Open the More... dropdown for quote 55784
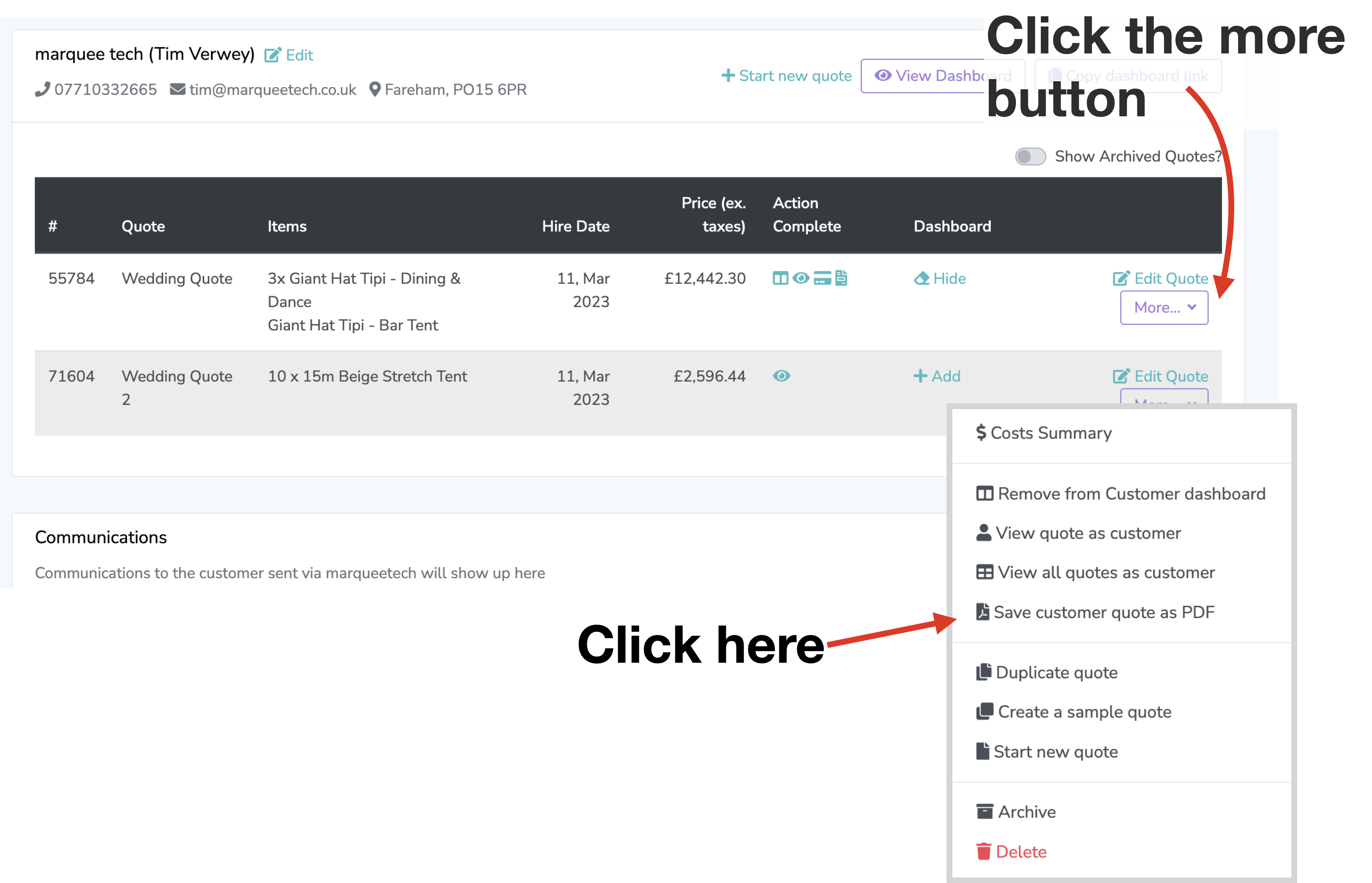Viewport: 1372px width, 883px height. point(1164,307)
